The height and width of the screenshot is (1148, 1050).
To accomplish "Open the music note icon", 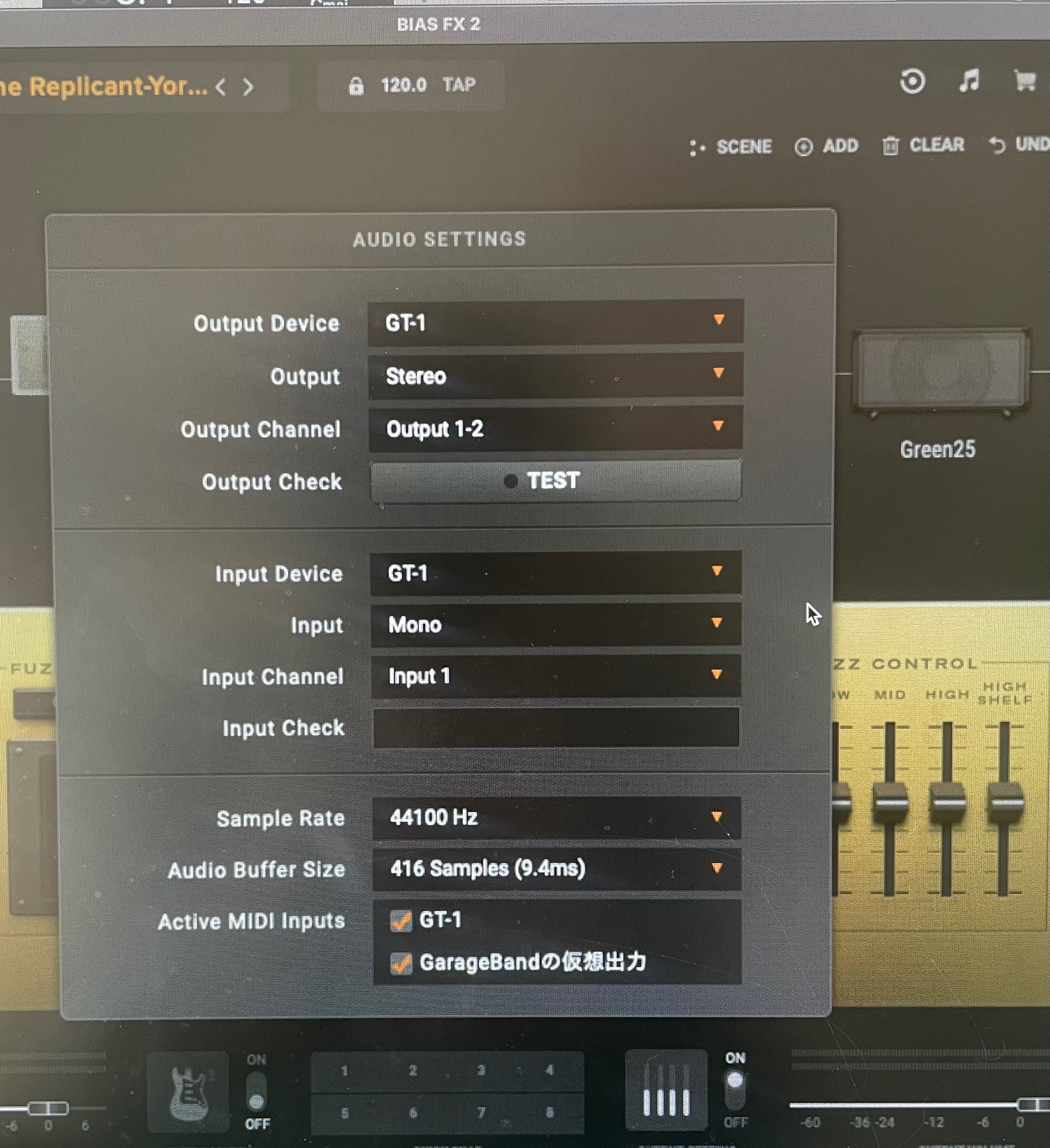I will (x=969, y=81).
